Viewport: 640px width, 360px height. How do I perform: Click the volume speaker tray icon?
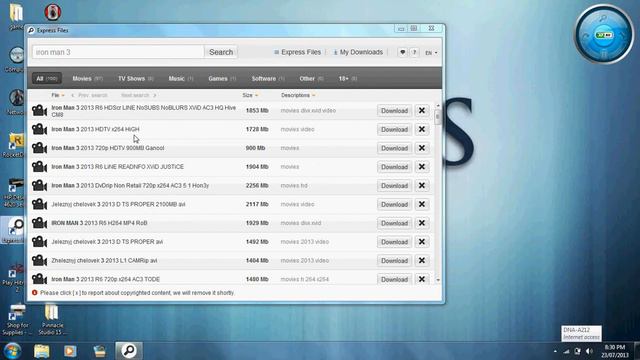[x=589, y=351]
